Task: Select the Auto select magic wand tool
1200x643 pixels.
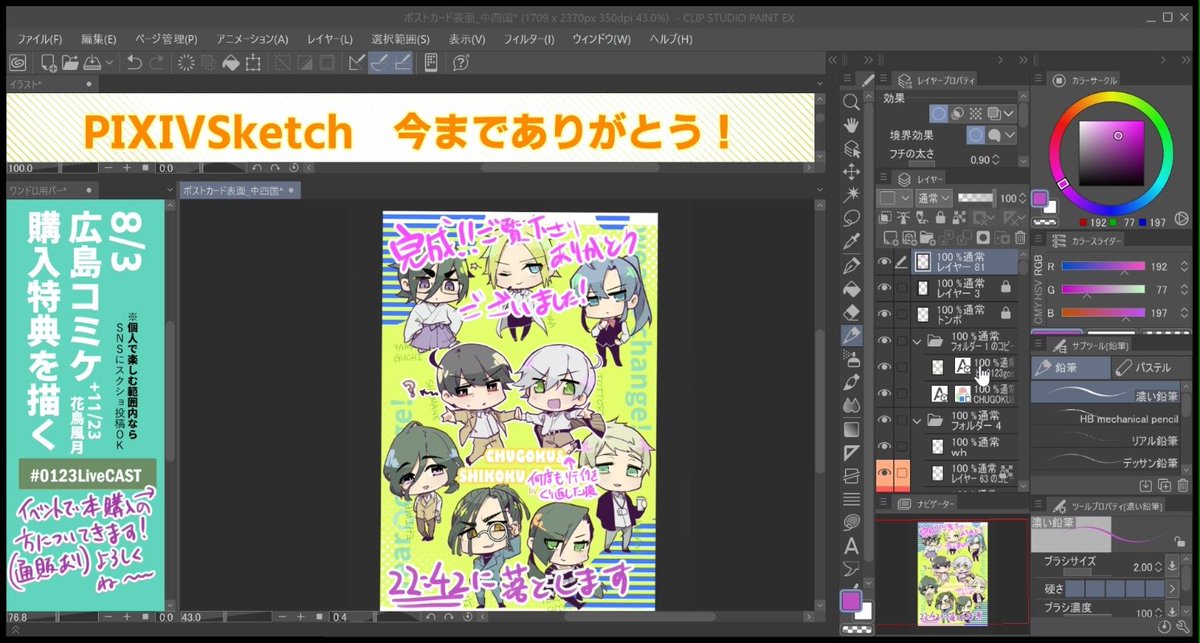Action: (x=851, y=194)
